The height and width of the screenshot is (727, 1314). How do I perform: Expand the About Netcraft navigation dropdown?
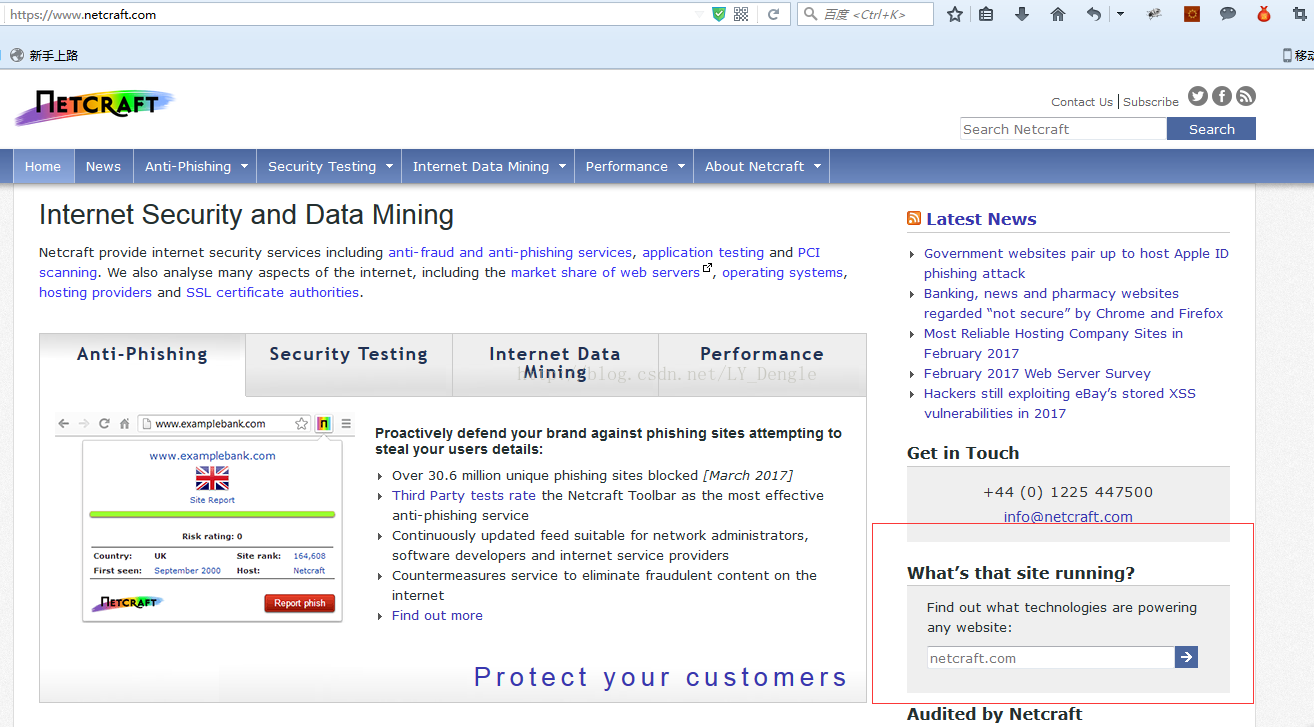pyautogui.click(x=761, y=166)
